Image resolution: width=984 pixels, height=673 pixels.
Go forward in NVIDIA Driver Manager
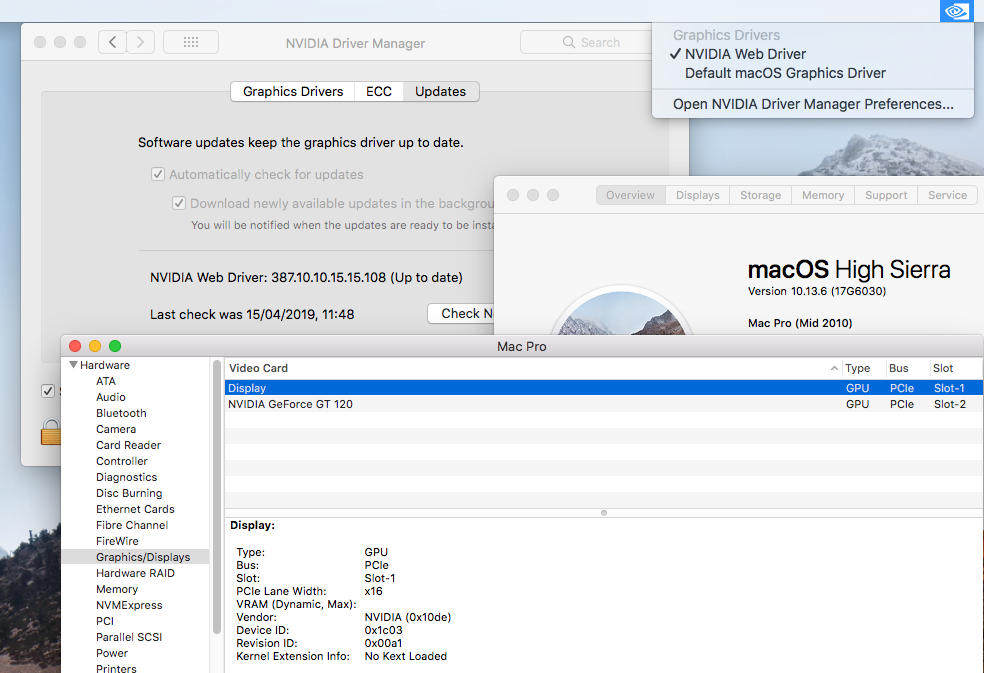coord(141,42)
